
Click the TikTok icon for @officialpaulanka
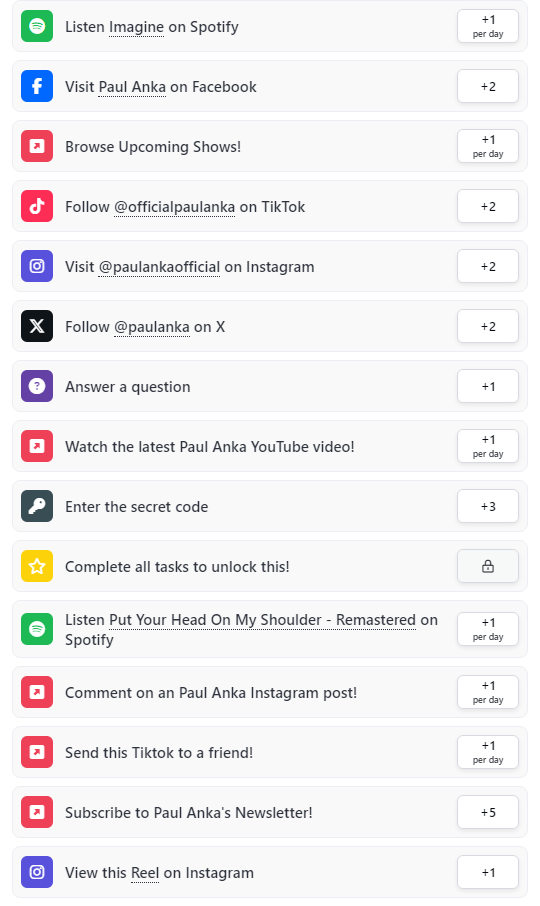click(x=37, y=206)
